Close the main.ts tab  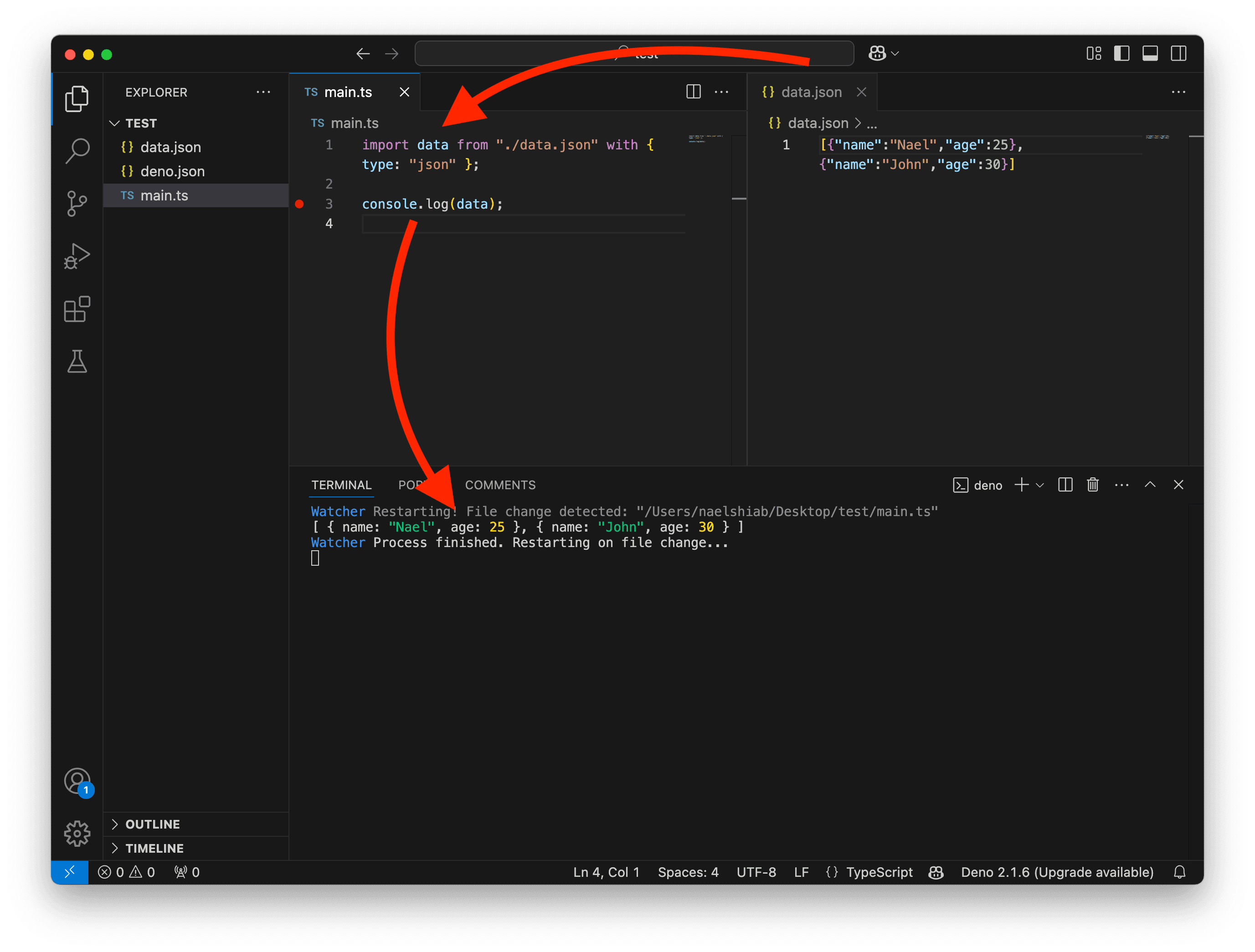pos(405,92)
